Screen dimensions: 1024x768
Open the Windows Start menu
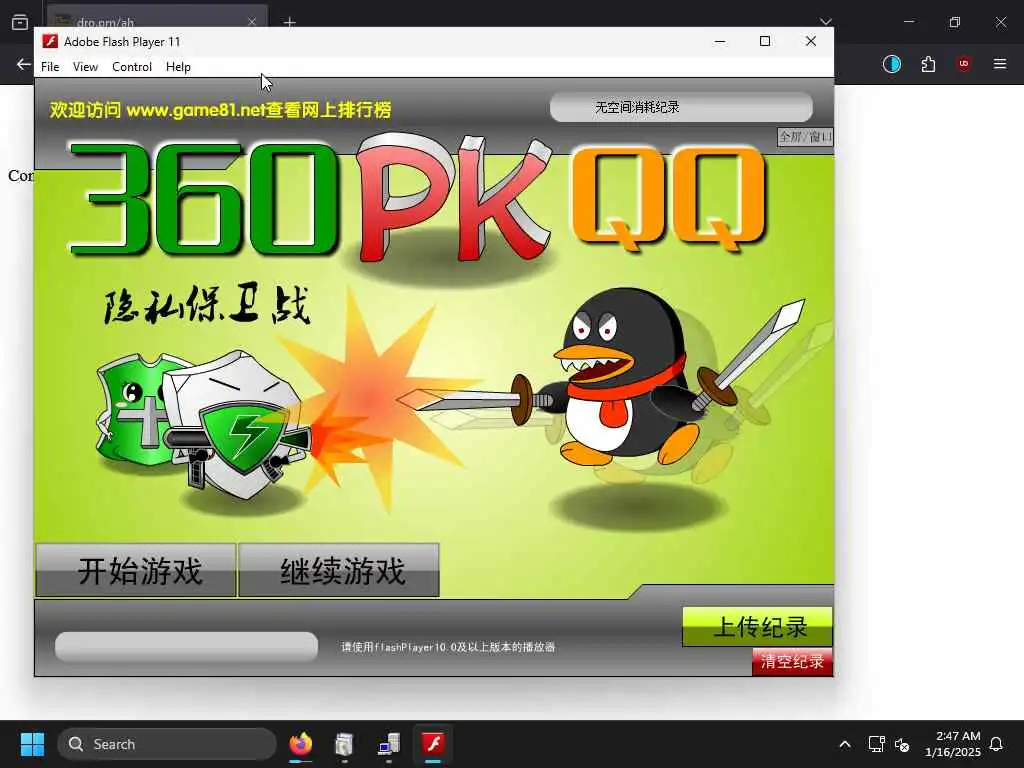(32, 744)
